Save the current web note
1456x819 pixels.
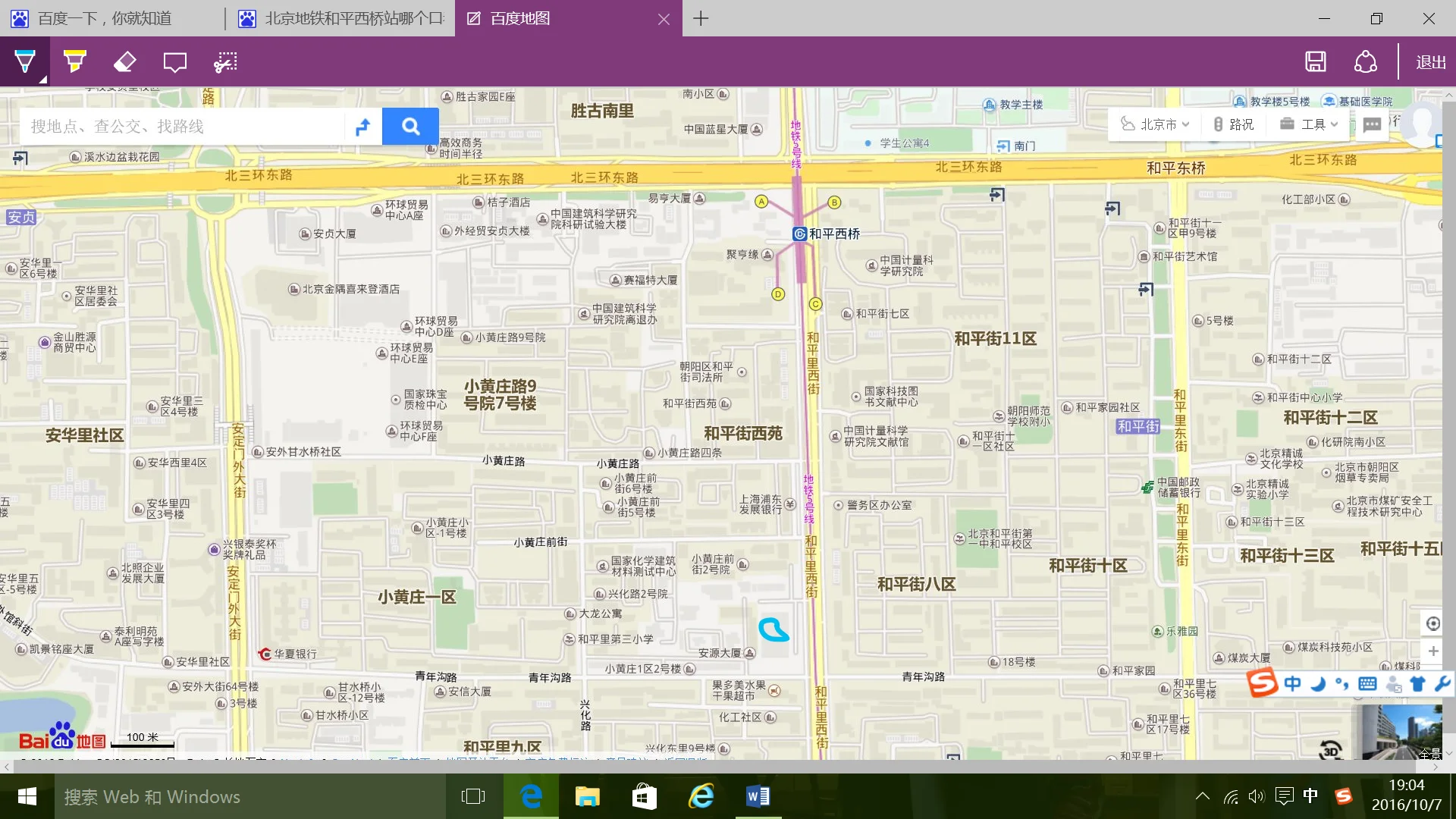pyautogui.click(x=1316, y=61)
